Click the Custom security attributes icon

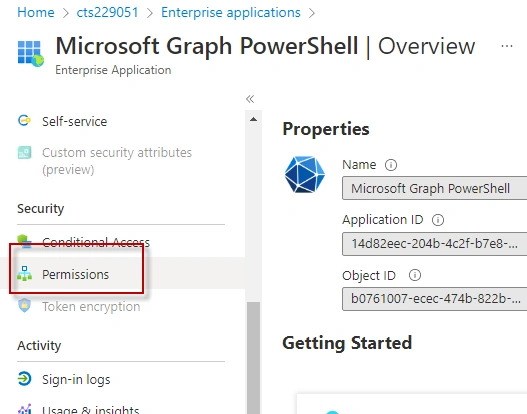pyautogui.click(x=25, y=152)
